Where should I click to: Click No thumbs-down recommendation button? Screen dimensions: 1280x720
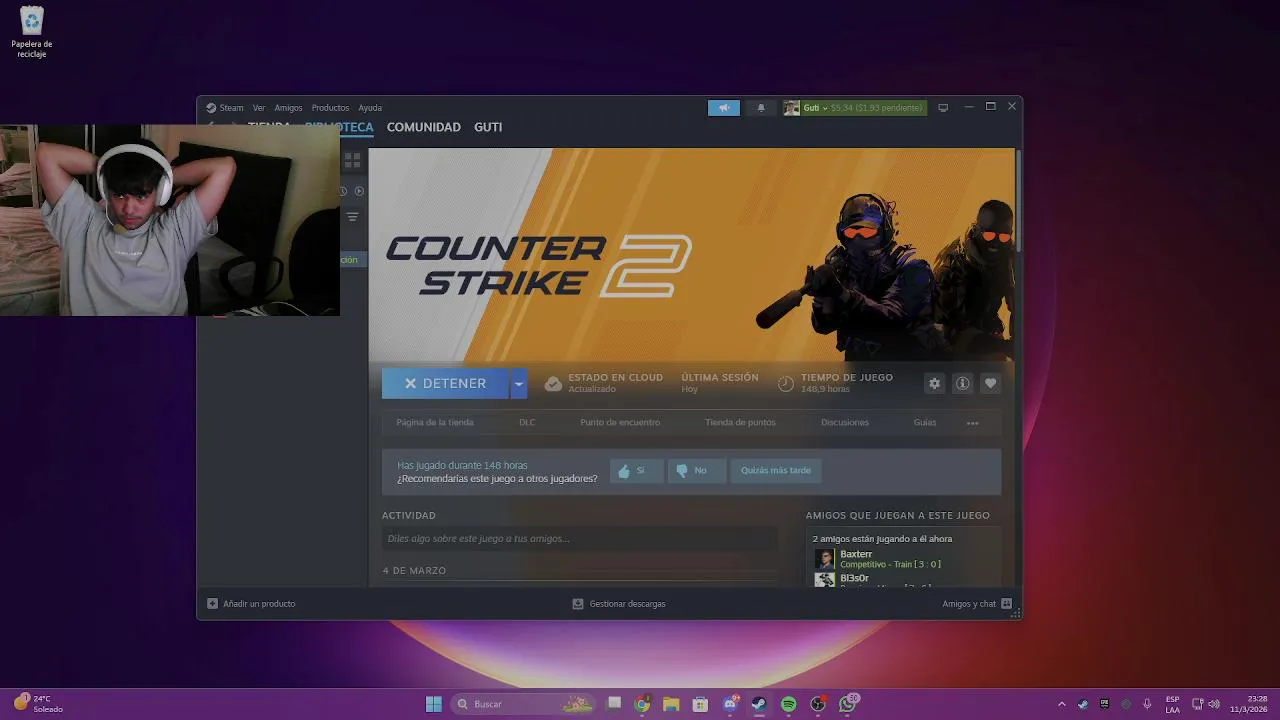tap(697, 470)
